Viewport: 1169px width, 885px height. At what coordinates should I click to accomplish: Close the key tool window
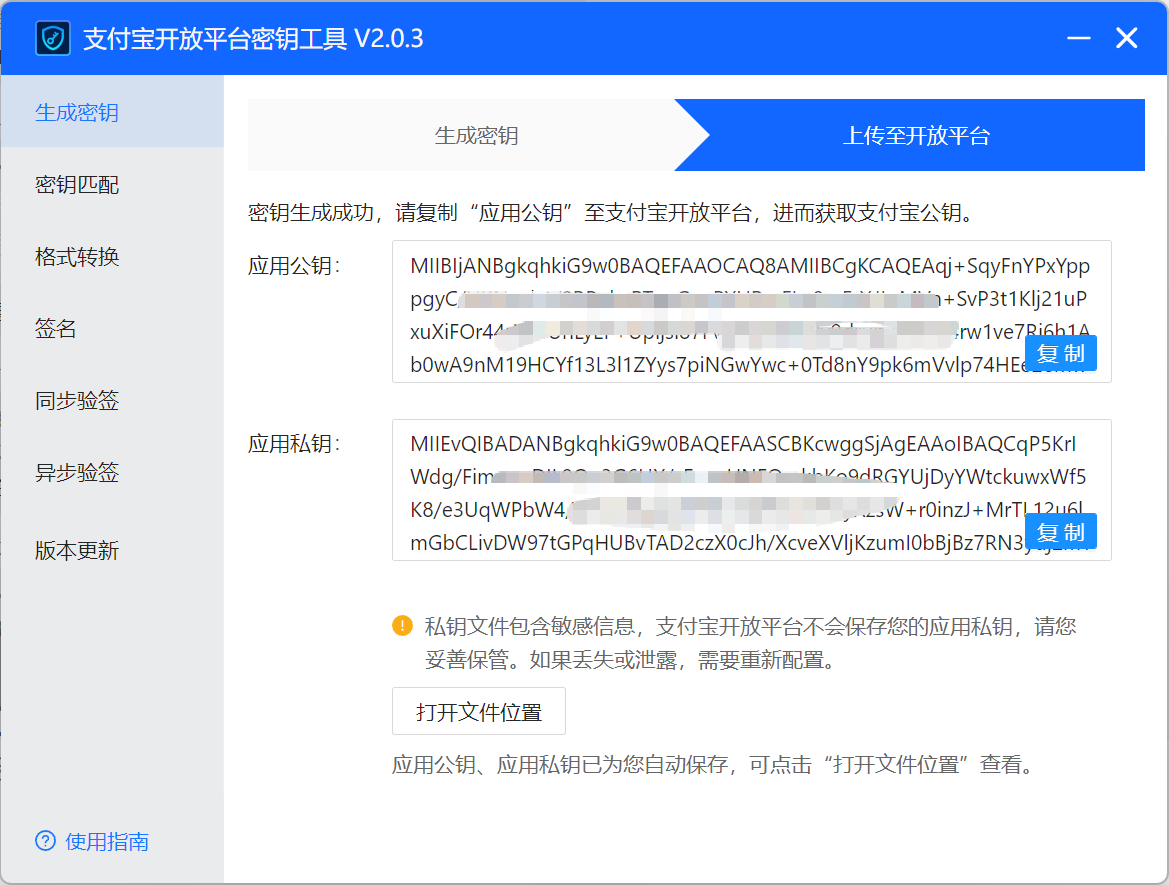1127,38
